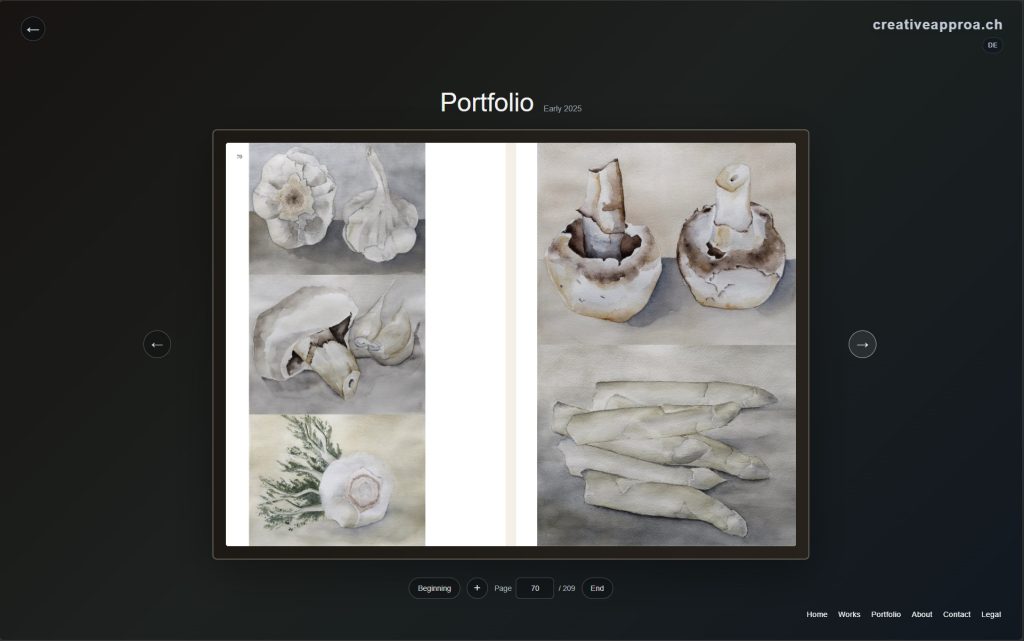Jump to the End of the portfolio
1024x641 pixels.
point(597,588)
